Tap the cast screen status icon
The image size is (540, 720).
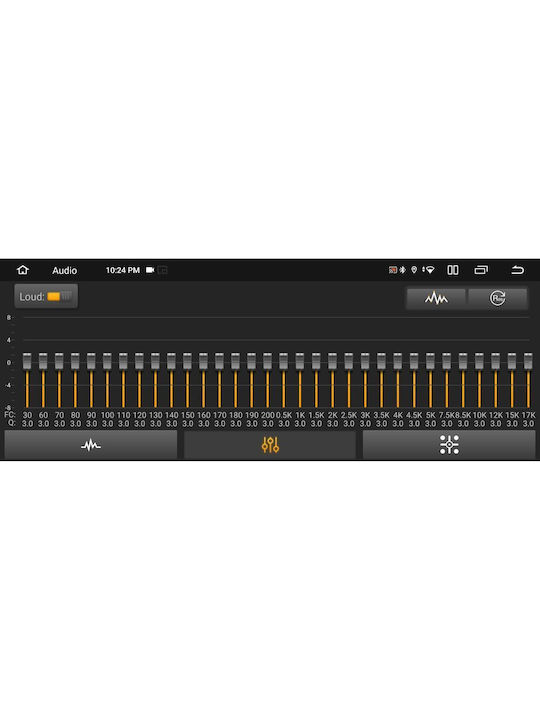tap(393, 270)
